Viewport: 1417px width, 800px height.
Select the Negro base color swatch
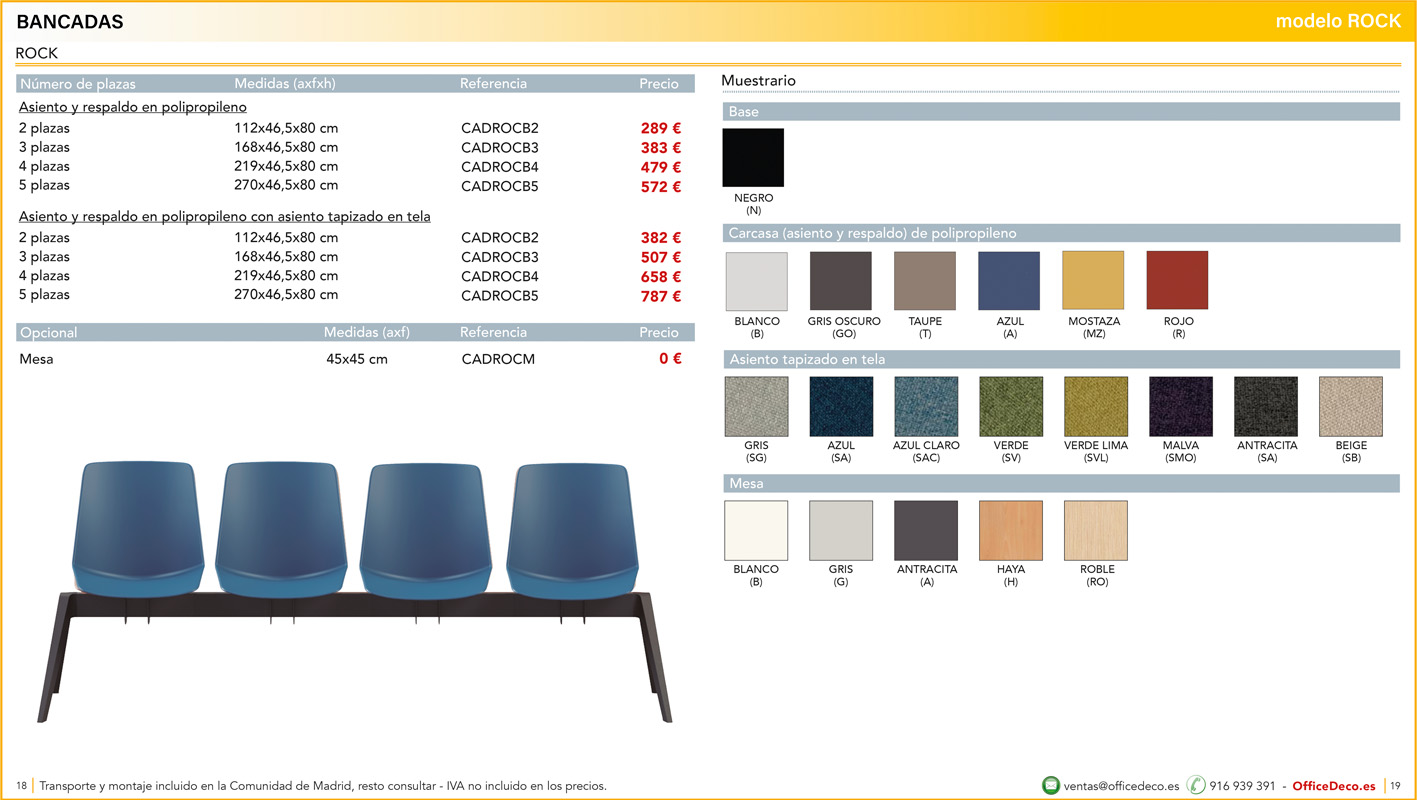pos(753,158)
